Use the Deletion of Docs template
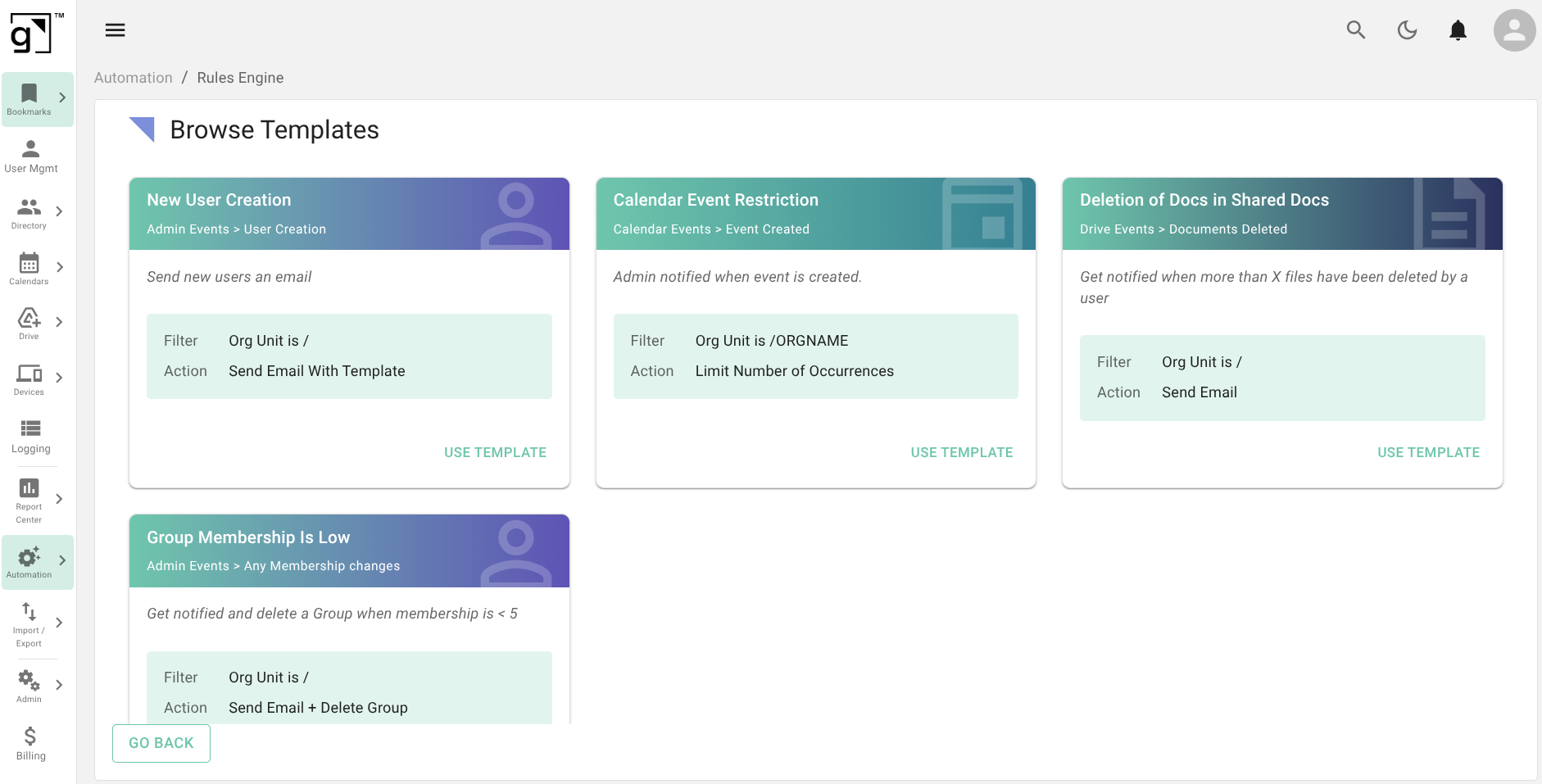The width and height of the screenshot is (1542, 784). click(x=1428, y=452)
